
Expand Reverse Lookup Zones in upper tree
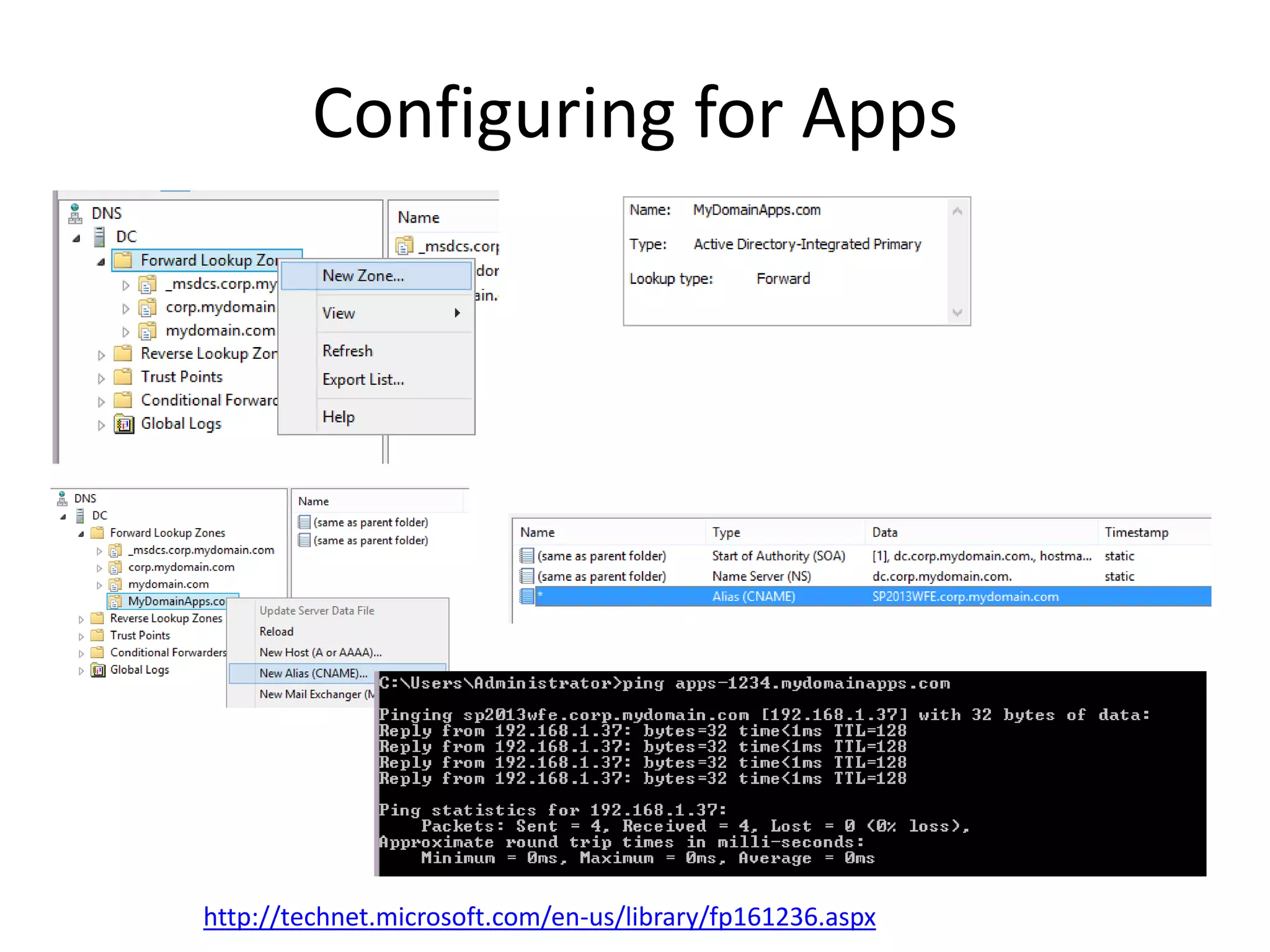(x=101, y=355)
